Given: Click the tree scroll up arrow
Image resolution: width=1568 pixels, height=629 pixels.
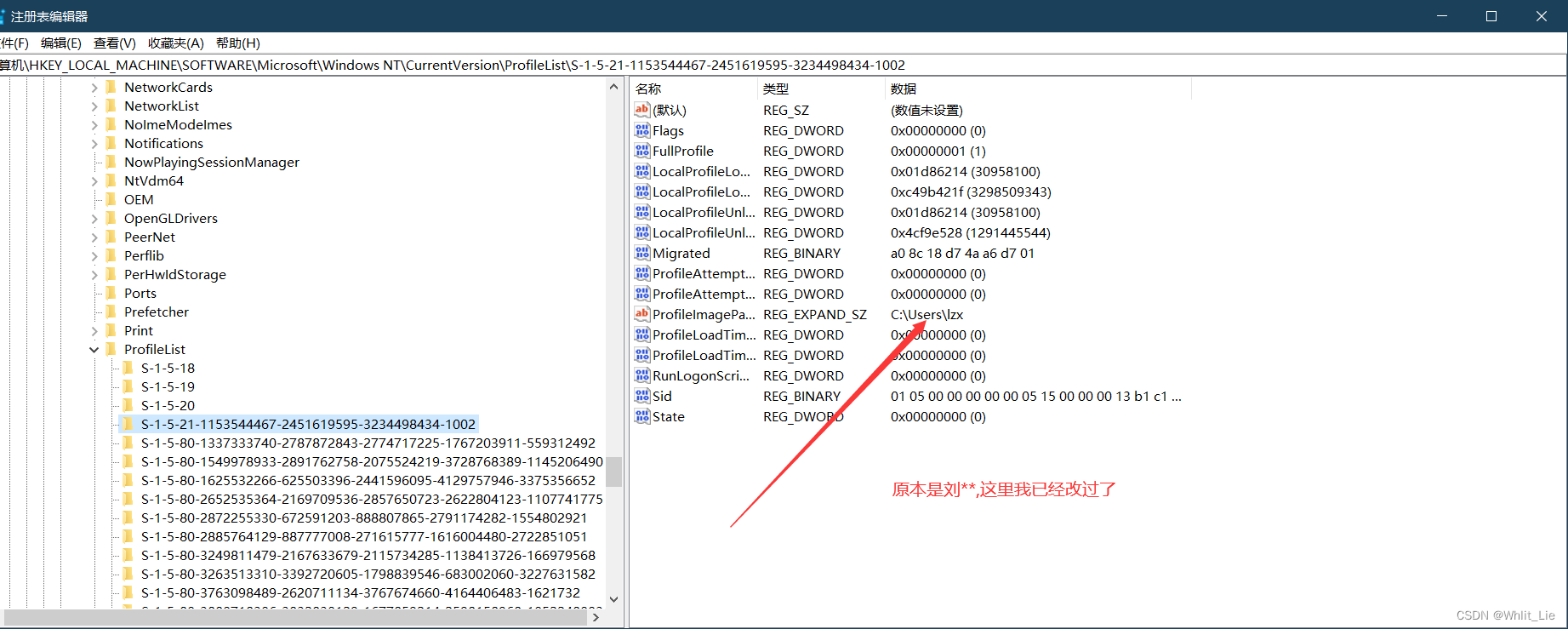Looking at the screenshot, I should [x=614, y=87].
